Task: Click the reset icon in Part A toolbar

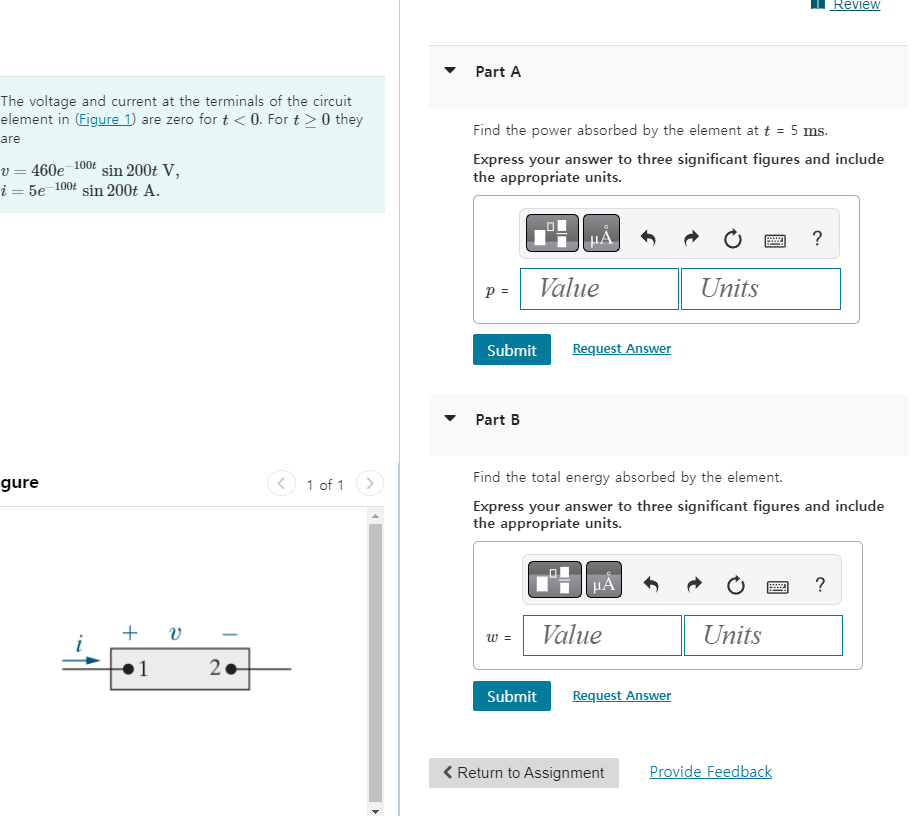Action: 732,238
